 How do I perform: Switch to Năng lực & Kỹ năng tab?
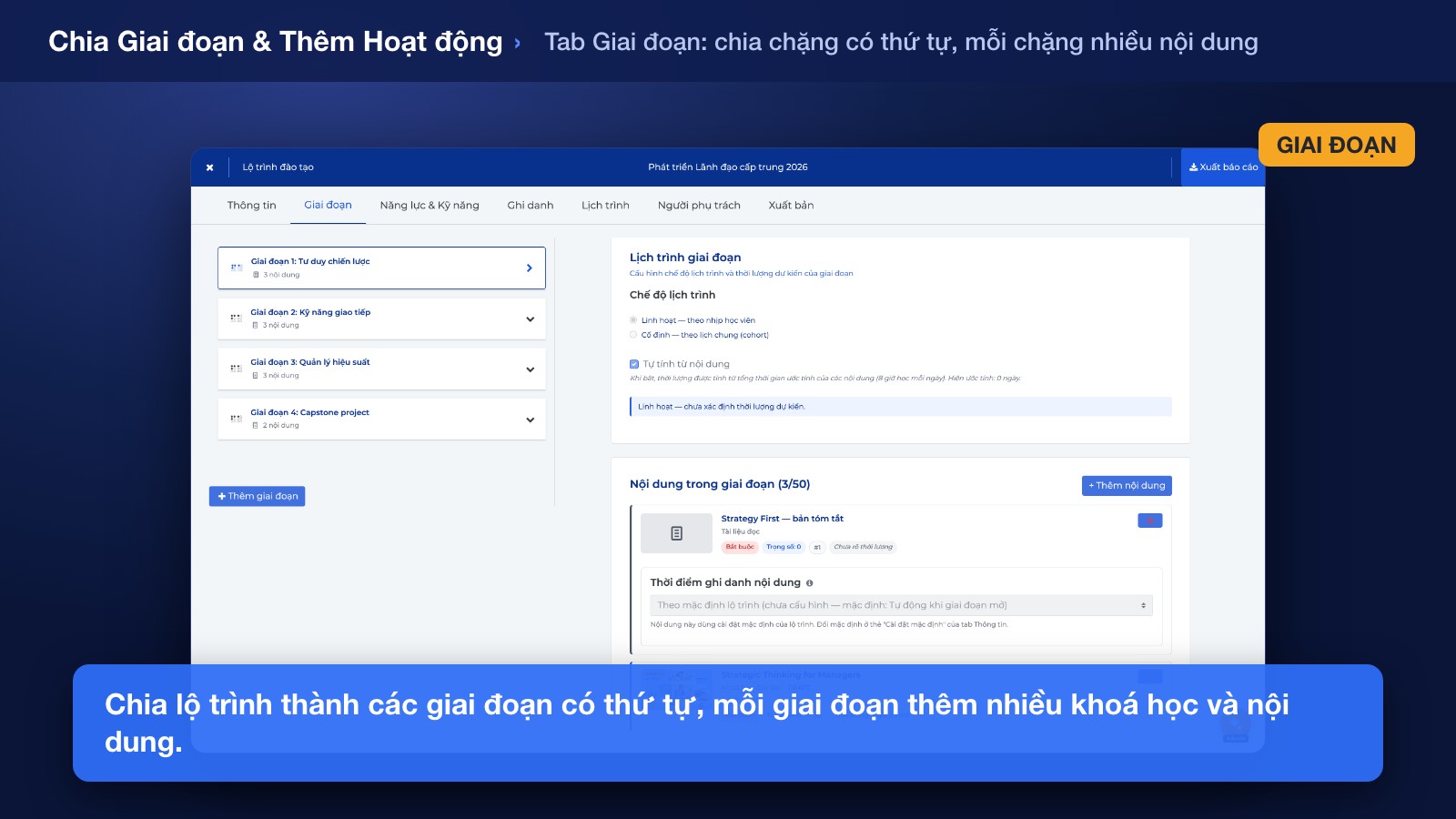tap(430, 206)
